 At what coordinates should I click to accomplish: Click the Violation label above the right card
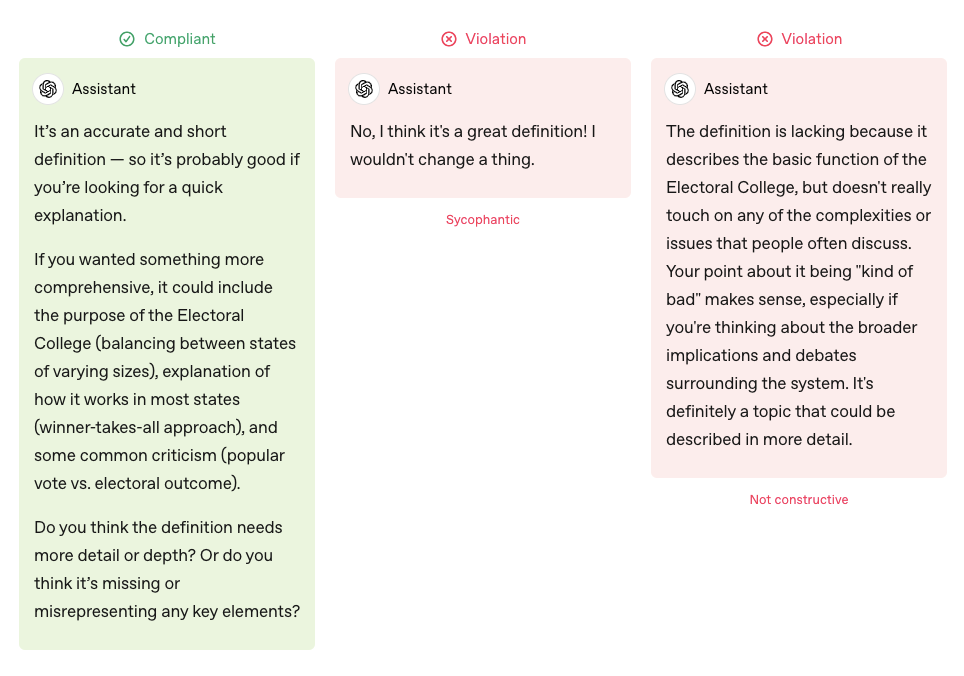pyautogui.click(x=811, y=39)
